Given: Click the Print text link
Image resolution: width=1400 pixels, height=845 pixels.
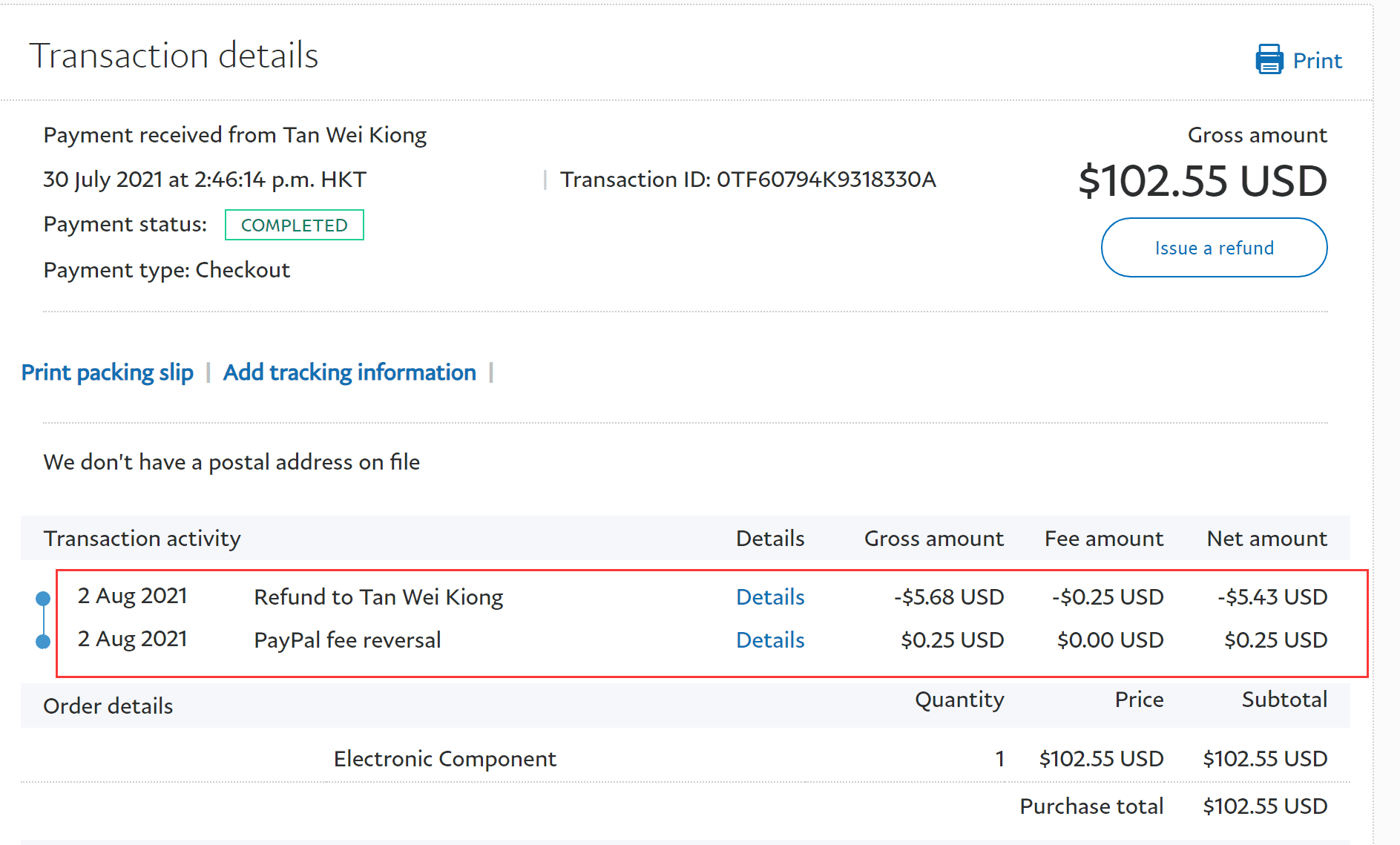Looking at the screenshot, I should pos(1317,61).
